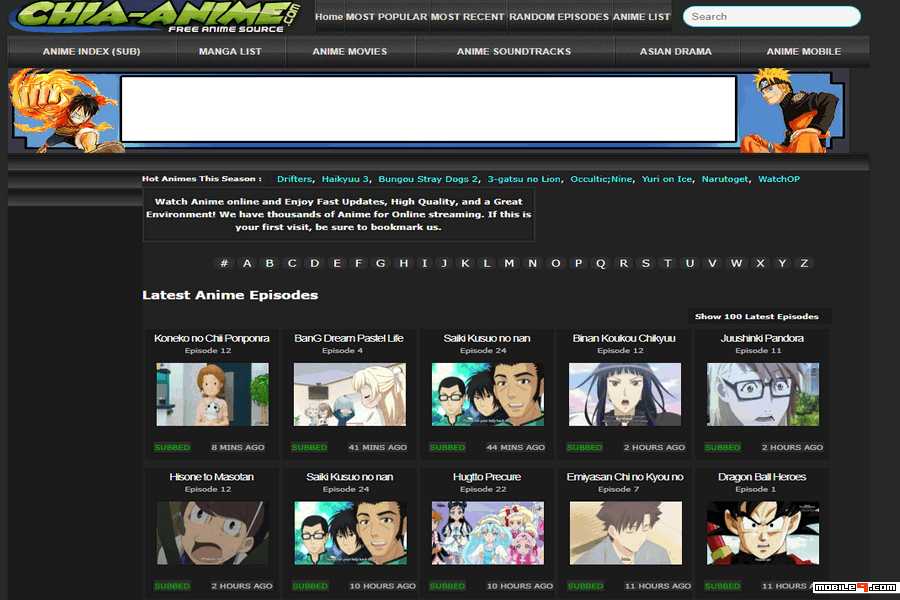
Task: Open the Bungou Stray Dogs 2 link
Action: click(428, 179)
